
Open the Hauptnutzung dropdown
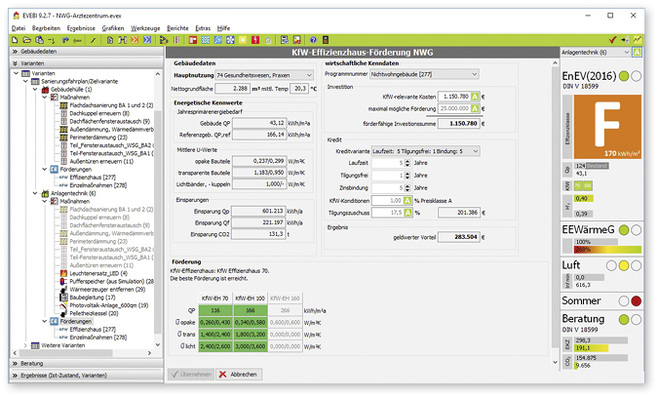point(264,75)
